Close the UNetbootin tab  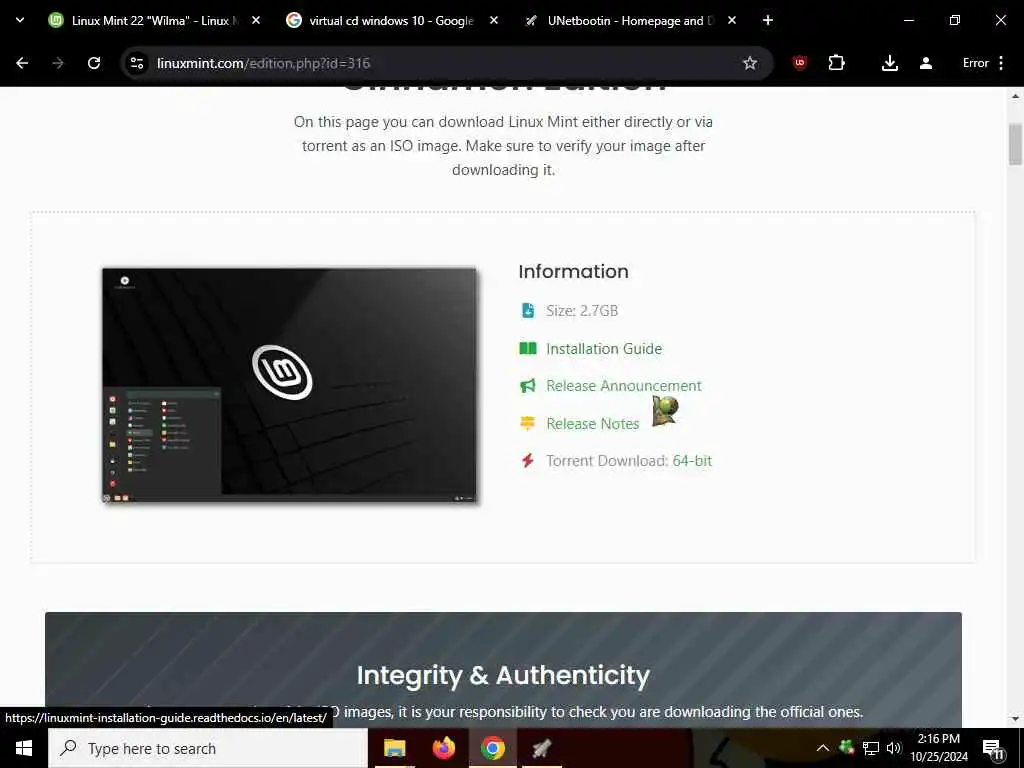coord(731,20)
